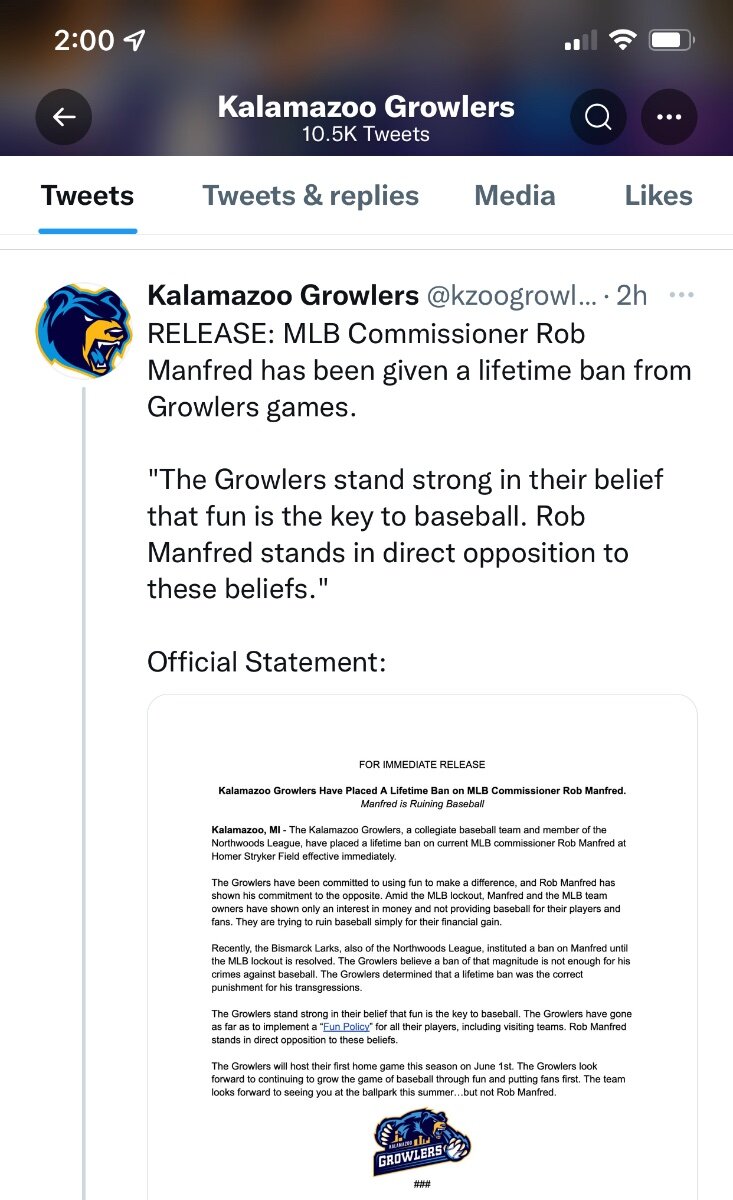733x1200 pixels.
Task: Tap the Growlers bear avatar
Action: (84, 329)
